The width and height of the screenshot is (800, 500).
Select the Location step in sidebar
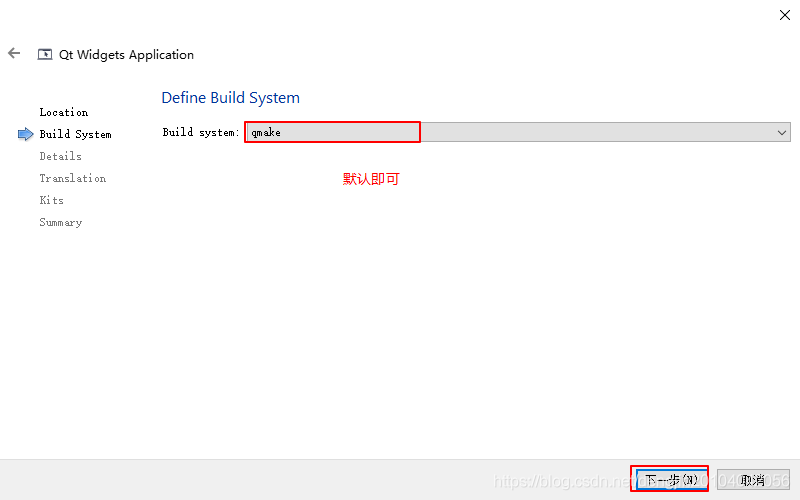click(x=64, y=112)
